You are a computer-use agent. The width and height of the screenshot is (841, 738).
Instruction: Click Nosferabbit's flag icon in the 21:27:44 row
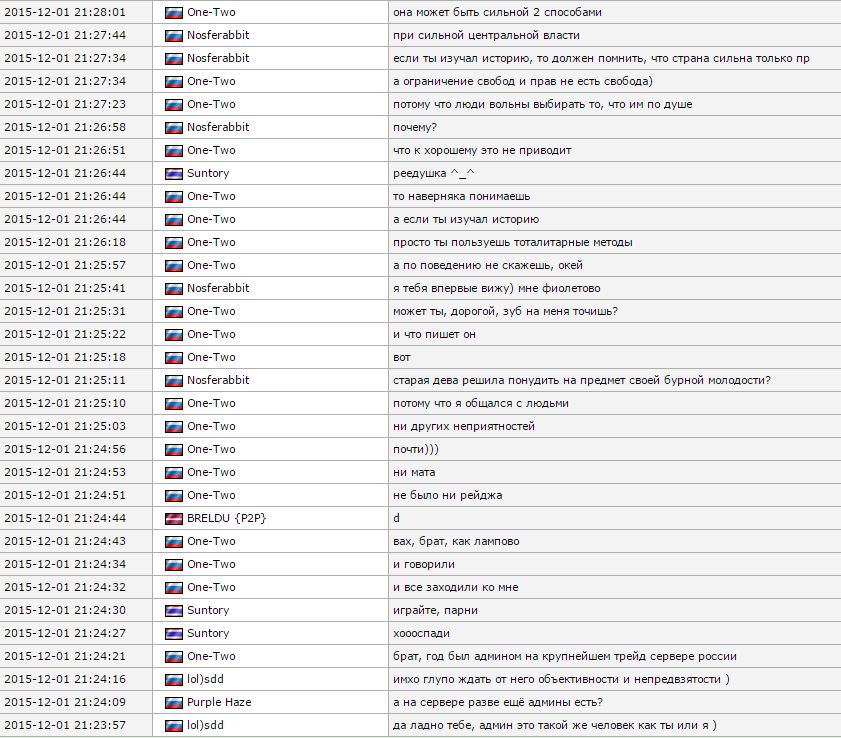tap(173, 35)
